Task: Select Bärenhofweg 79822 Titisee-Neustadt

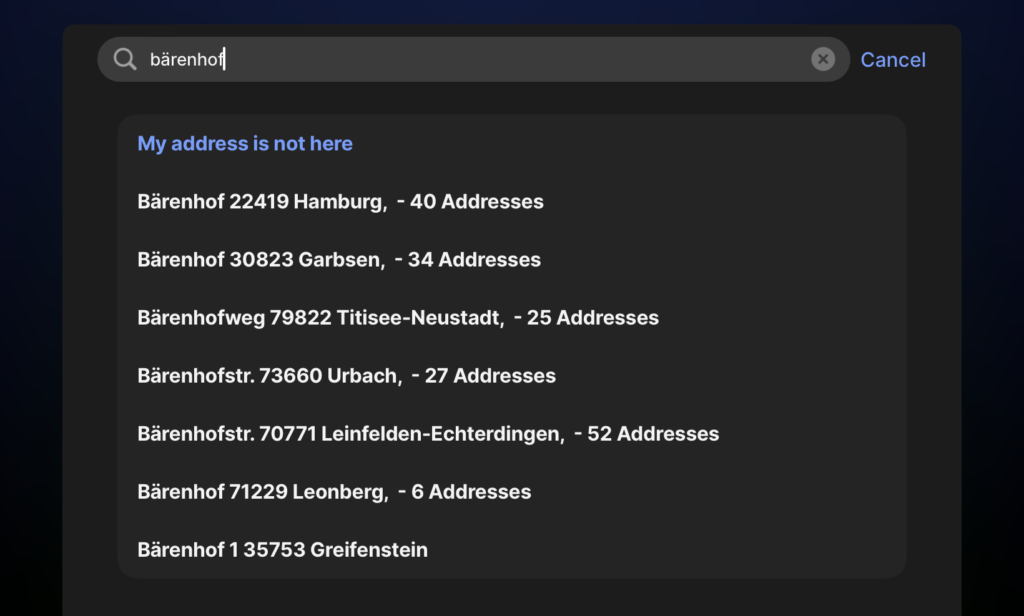Action: [319, 318]
